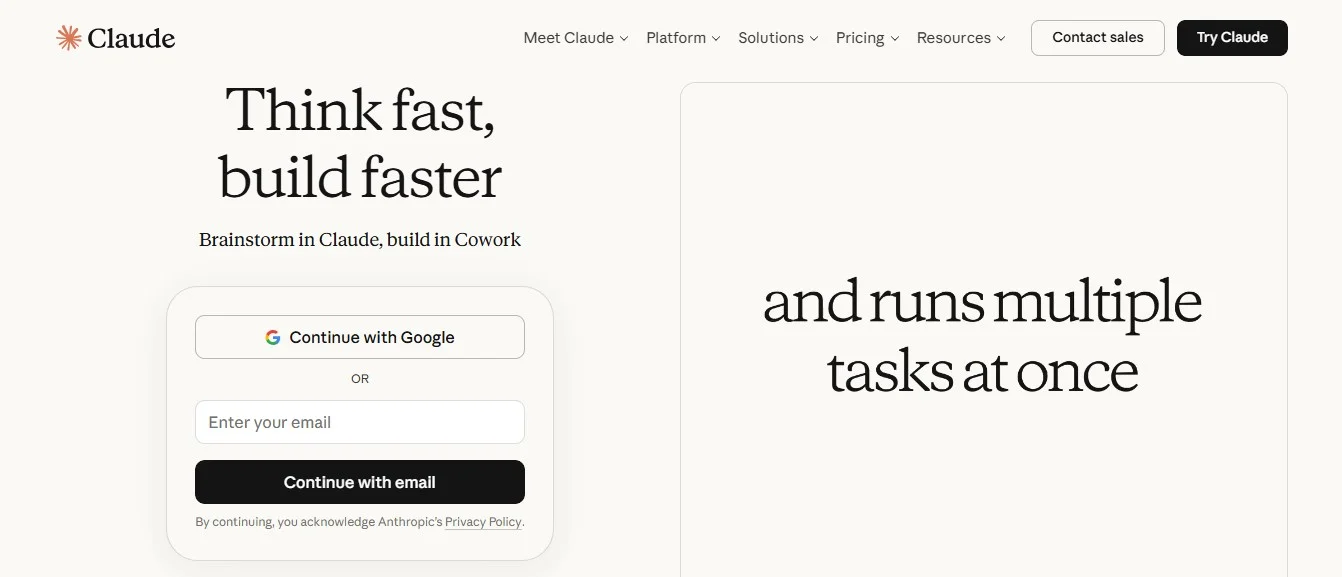Expand the Pricing dropdown arrow
The image size is (1342, 577).
[x=895, y=39]
